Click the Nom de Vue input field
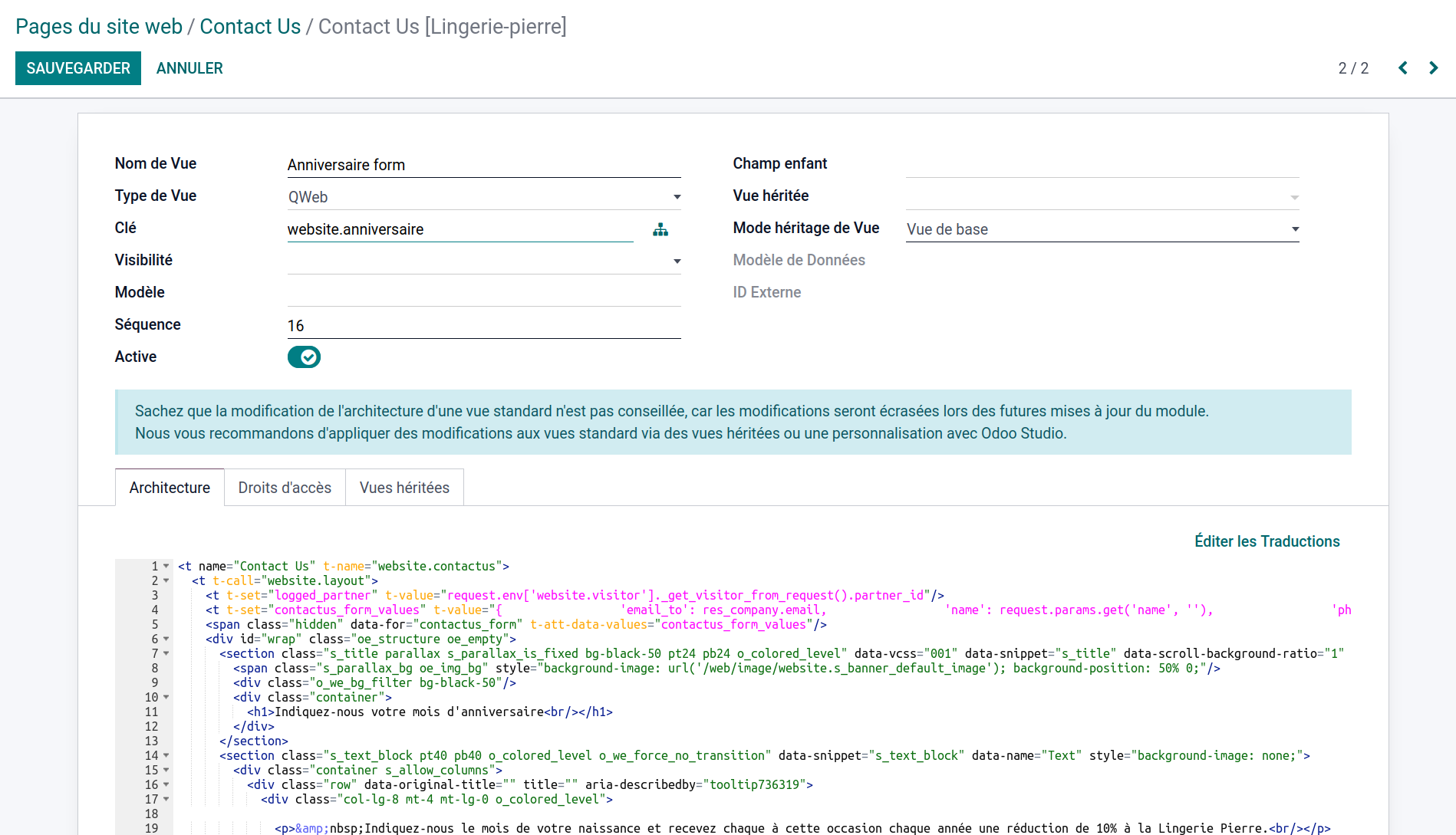This screenshot has height=835, width=1456. tap(483, 165)
